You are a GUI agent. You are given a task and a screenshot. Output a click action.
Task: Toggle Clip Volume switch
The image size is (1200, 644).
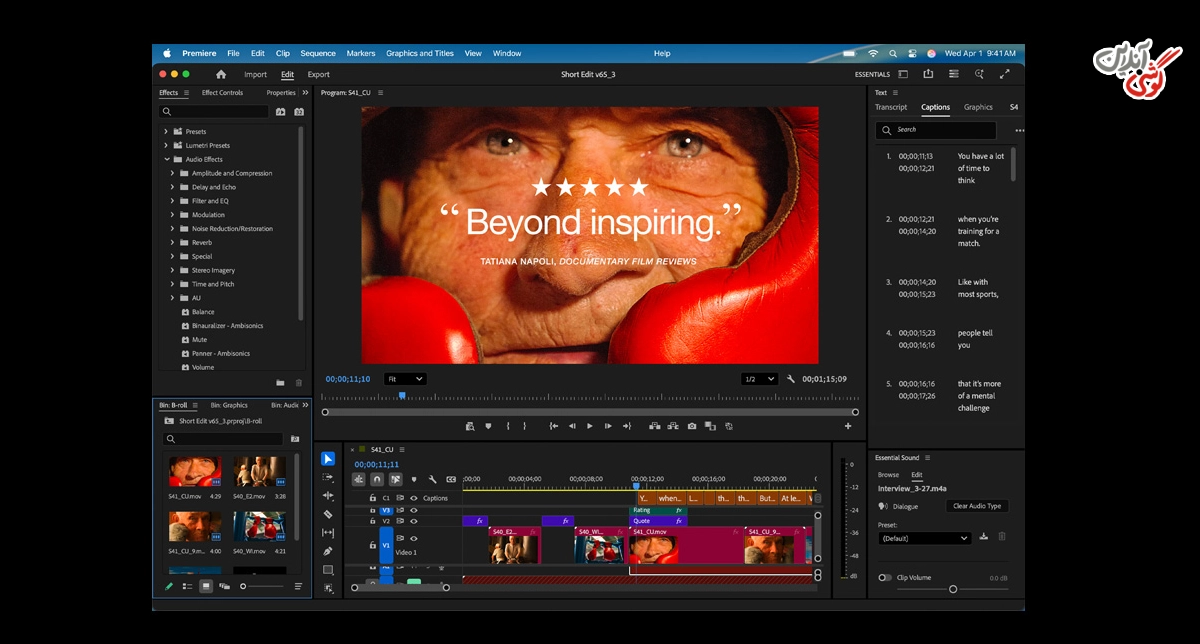click(x=885, y=577)
